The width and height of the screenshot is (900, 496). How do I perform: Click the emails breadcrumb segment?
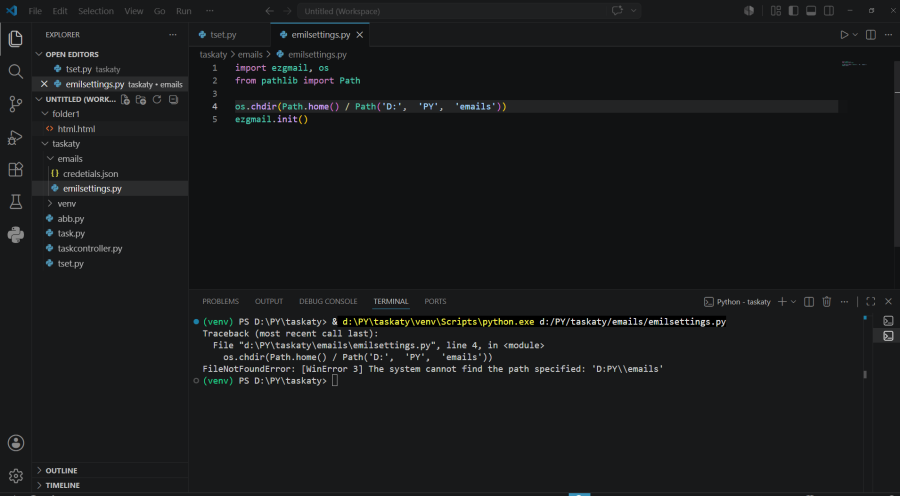(x=250, y=55)
